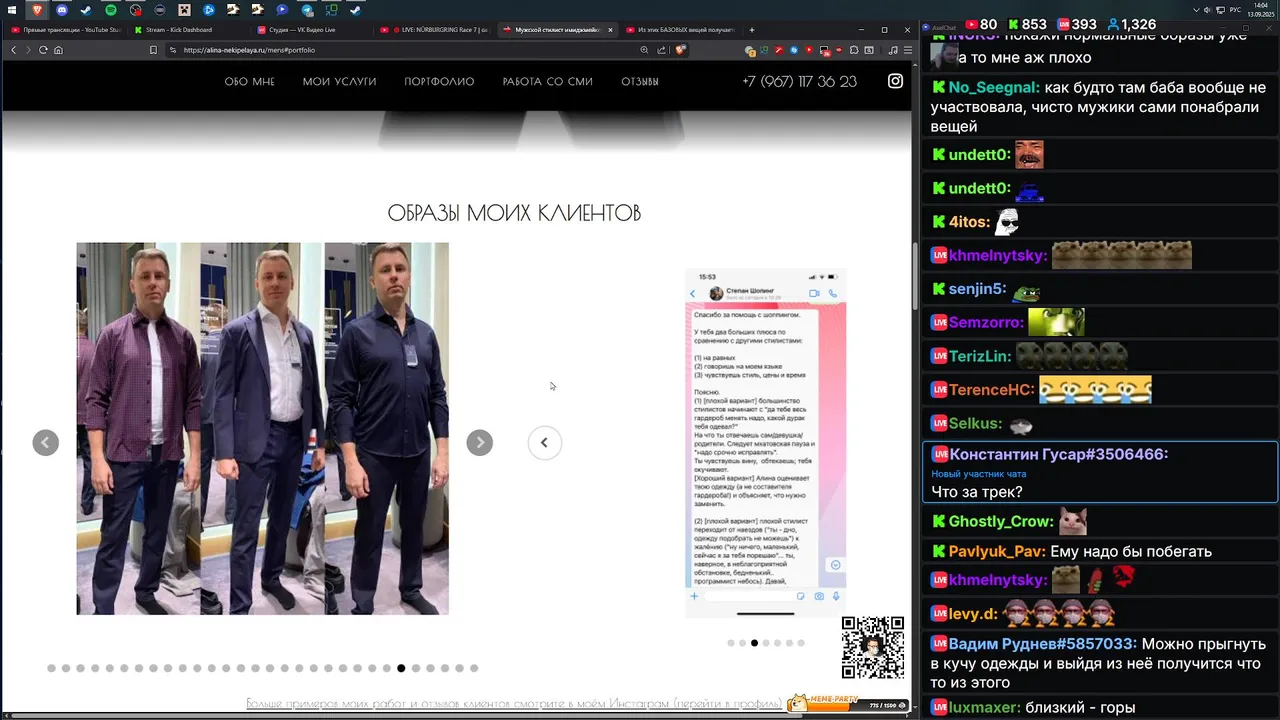Viewport: 1280px width, 720px height.
Task: Jump to ОТЗЫВЫ section
Action: pos(640,82)
